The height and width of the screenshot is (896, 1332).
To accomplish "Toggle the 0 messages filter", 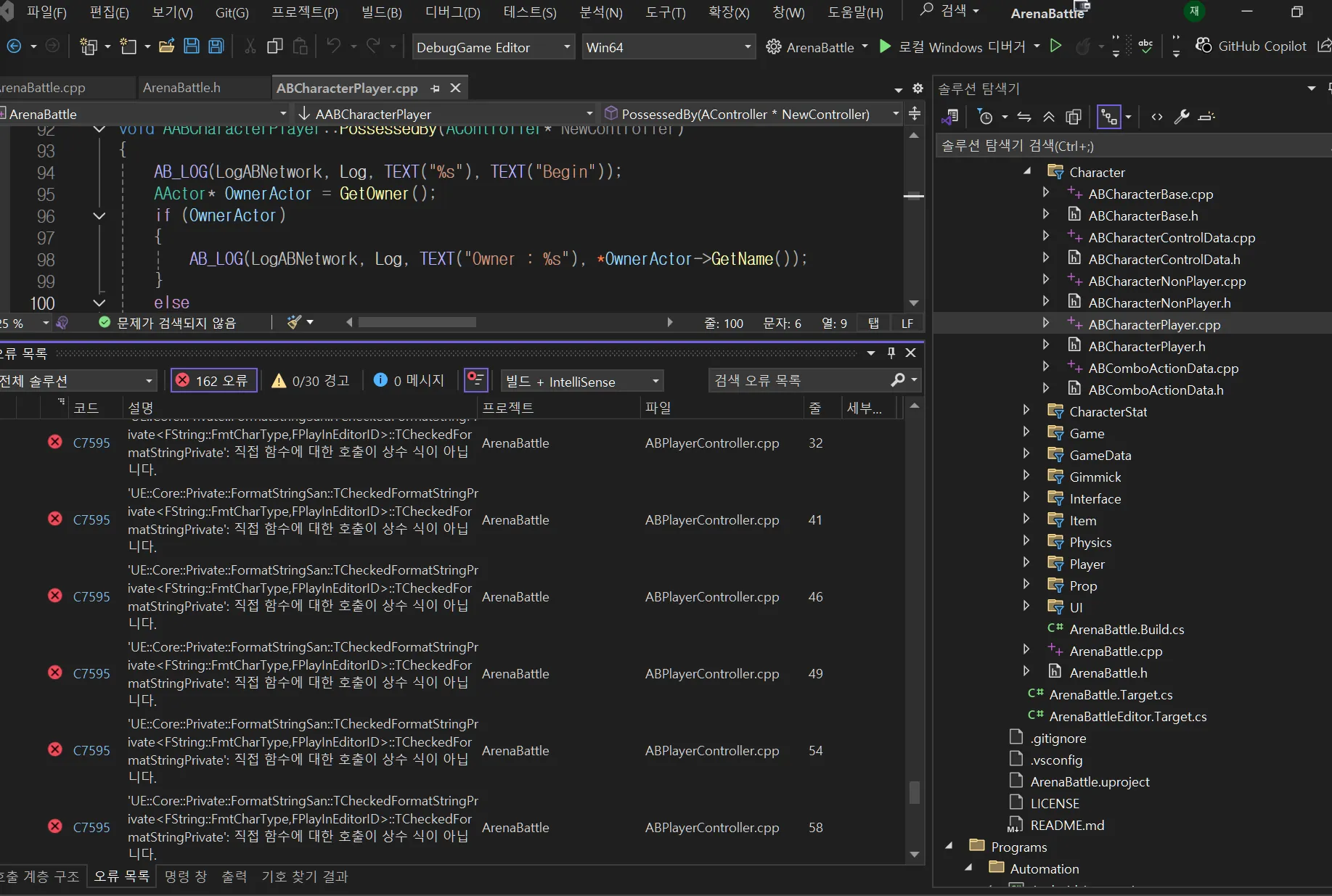I will 409,381.
